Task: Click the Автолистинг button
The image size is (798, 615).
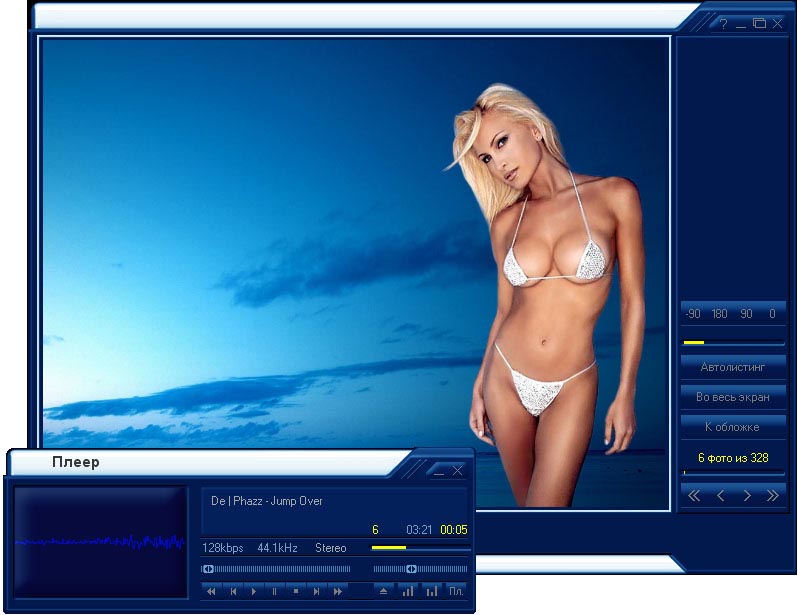Action: [733, 367]
